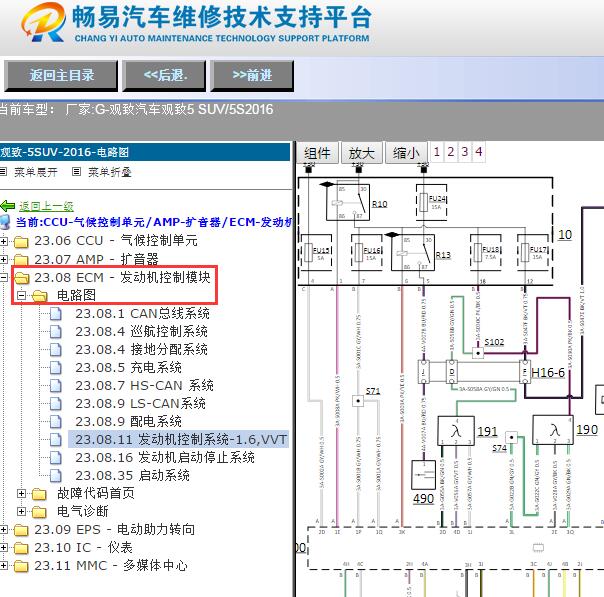
Task: Click green back arrow icon
Action: click(x=8, y=206)
